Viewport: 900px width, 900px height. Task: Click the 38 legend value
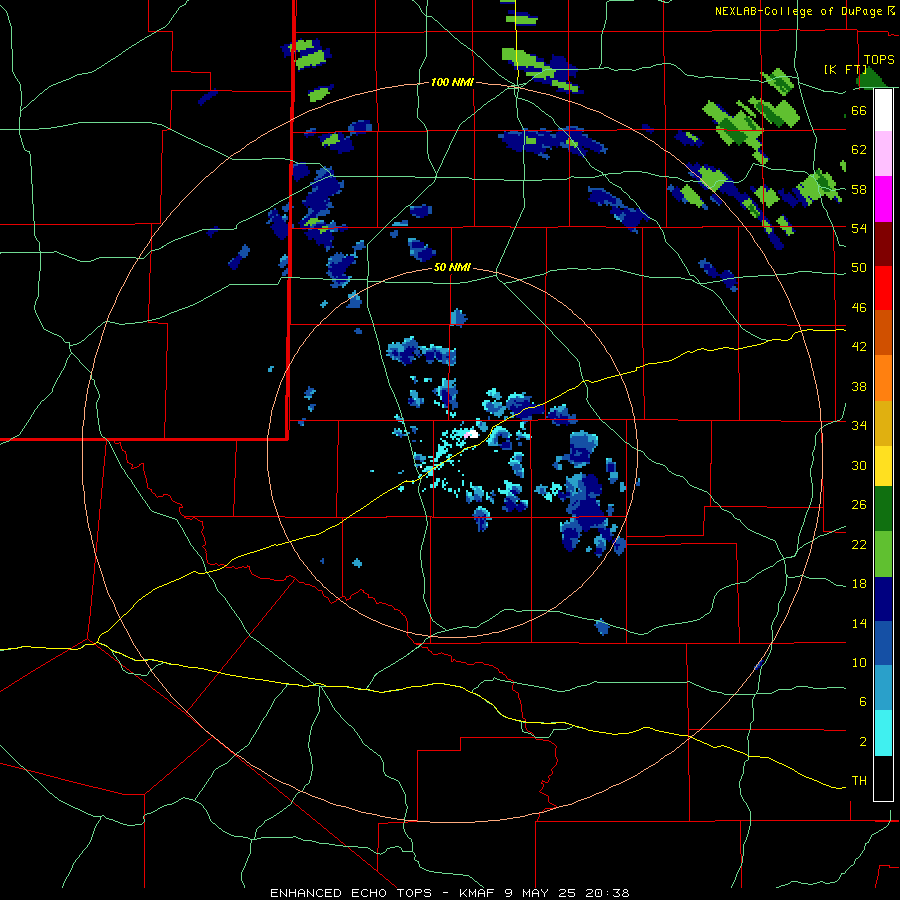(x=859, y=386)
